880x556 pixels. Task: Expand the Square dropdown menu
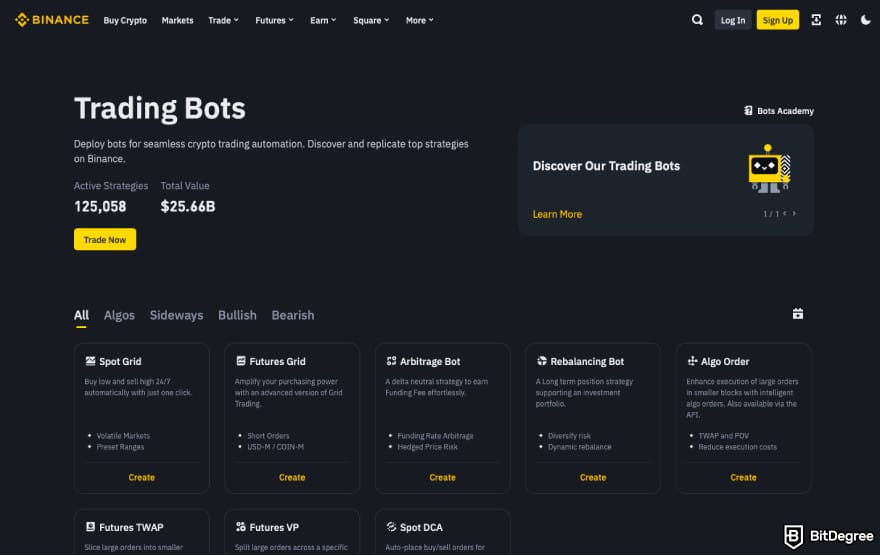pos(371,20)
